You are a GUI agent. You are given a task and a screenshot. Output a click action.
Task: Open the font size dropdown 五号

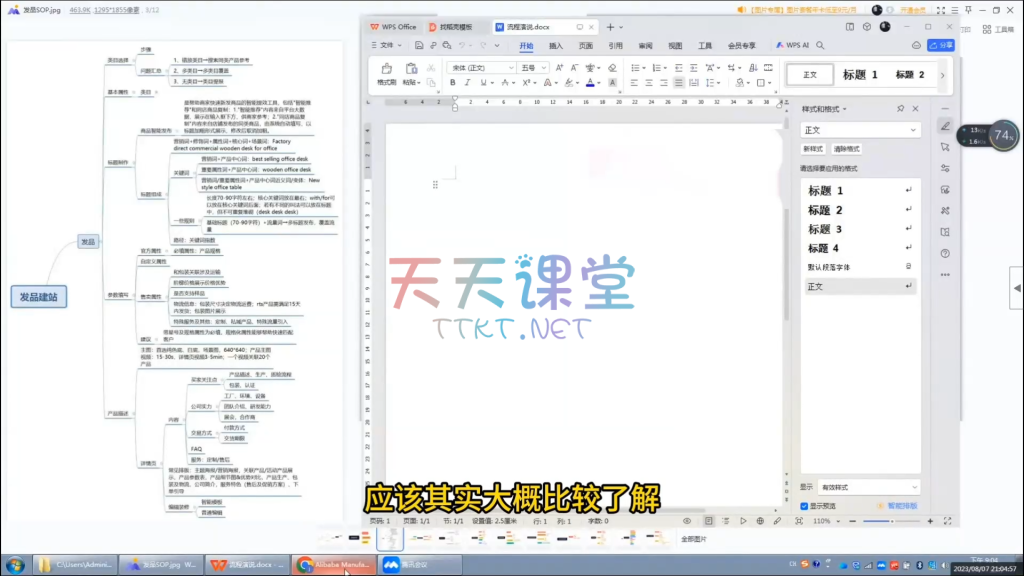coord(534,67)
